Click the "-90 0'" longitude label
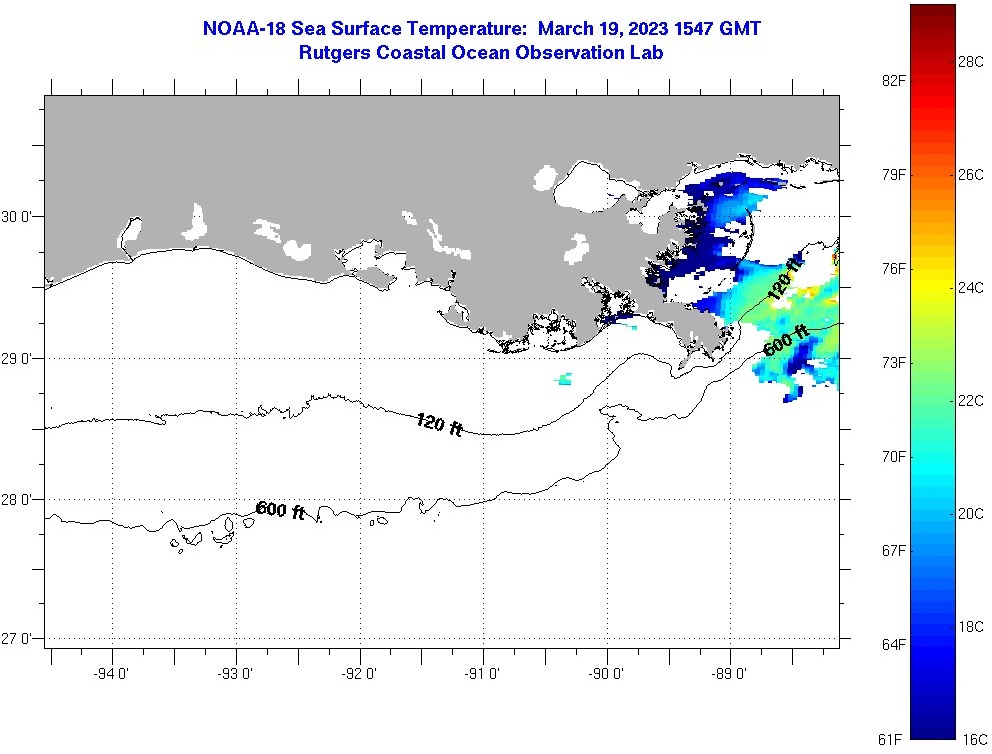992x754 pixels. tap(606, 674)
